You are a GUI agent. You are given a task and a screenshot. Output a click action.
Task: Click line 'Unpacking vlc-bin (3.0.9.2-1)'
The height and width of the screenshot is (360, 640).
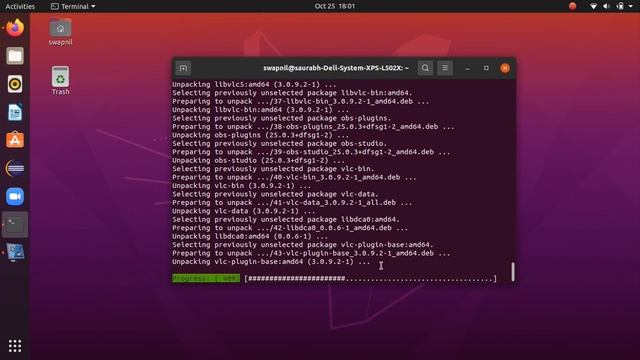[241, 186]
